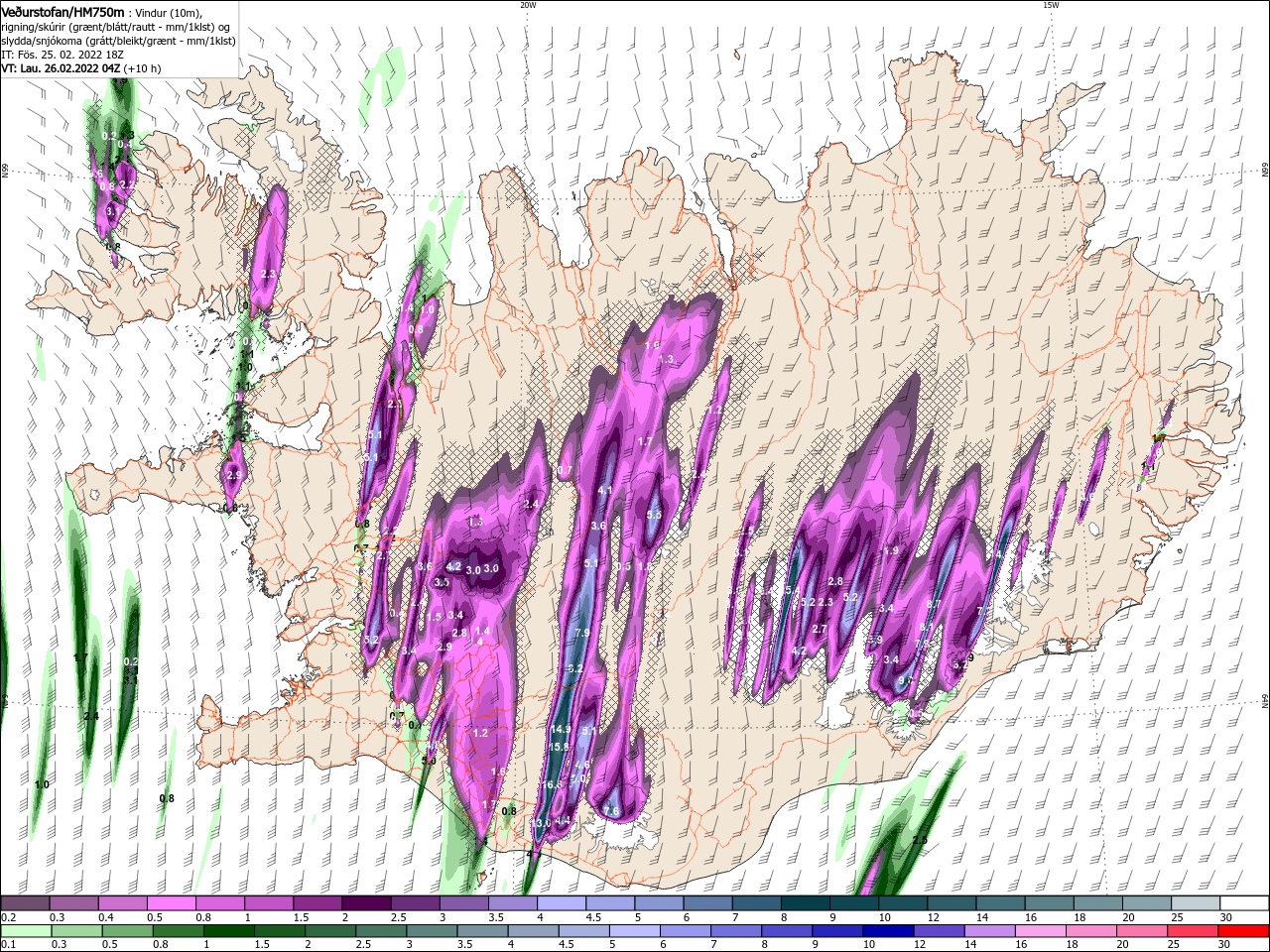Click the 7.9 precipitation value on map
The height and width of the screenshot is (952, 1270).
click(x=582, y=633)
